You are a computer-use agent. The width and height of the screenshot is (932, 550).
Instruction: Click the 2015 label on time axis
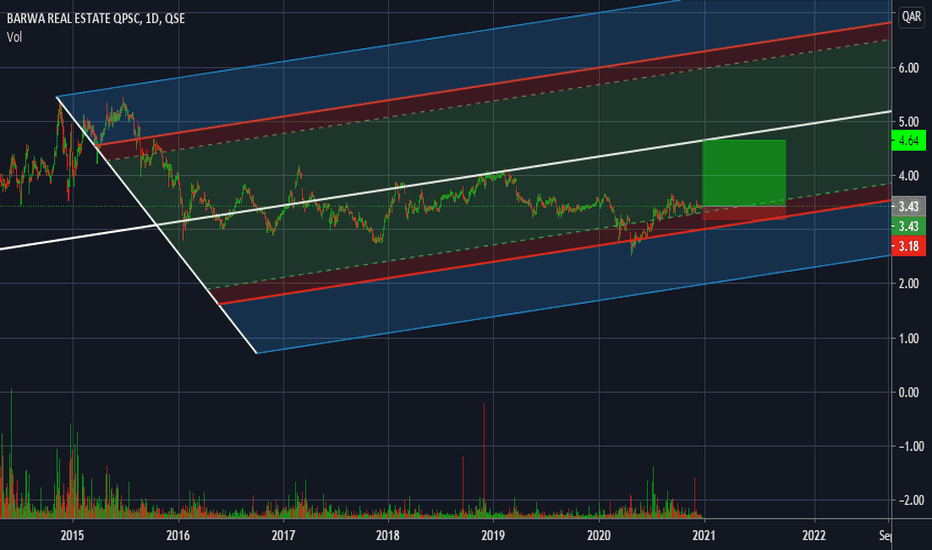pos(73,535)
